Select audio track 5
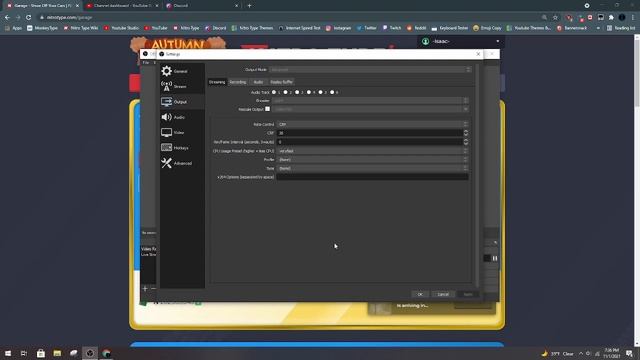The height and width of the screenshot is (360, 640). point(320,92)
